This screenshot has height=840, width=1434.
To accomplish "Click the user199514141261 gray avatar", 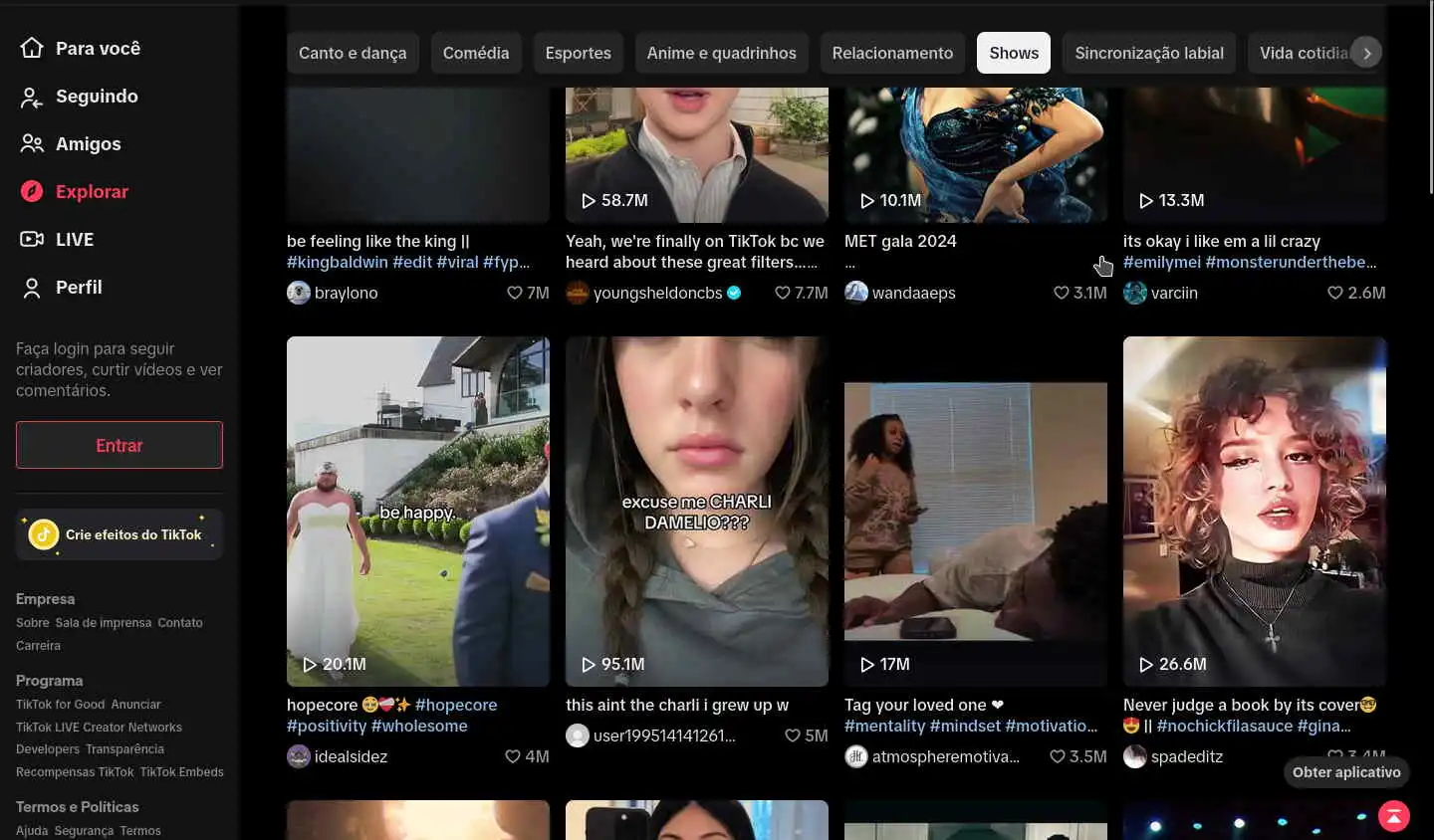I will [578, 735].
